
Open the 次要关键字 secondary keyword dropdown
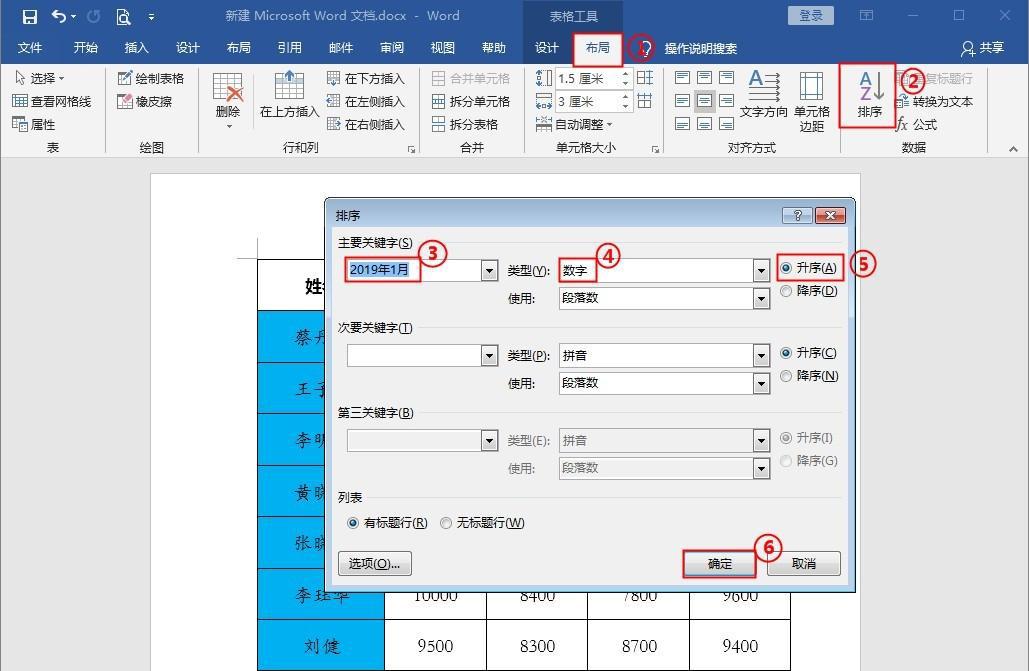pyautogui.click(x=489, y=356)
